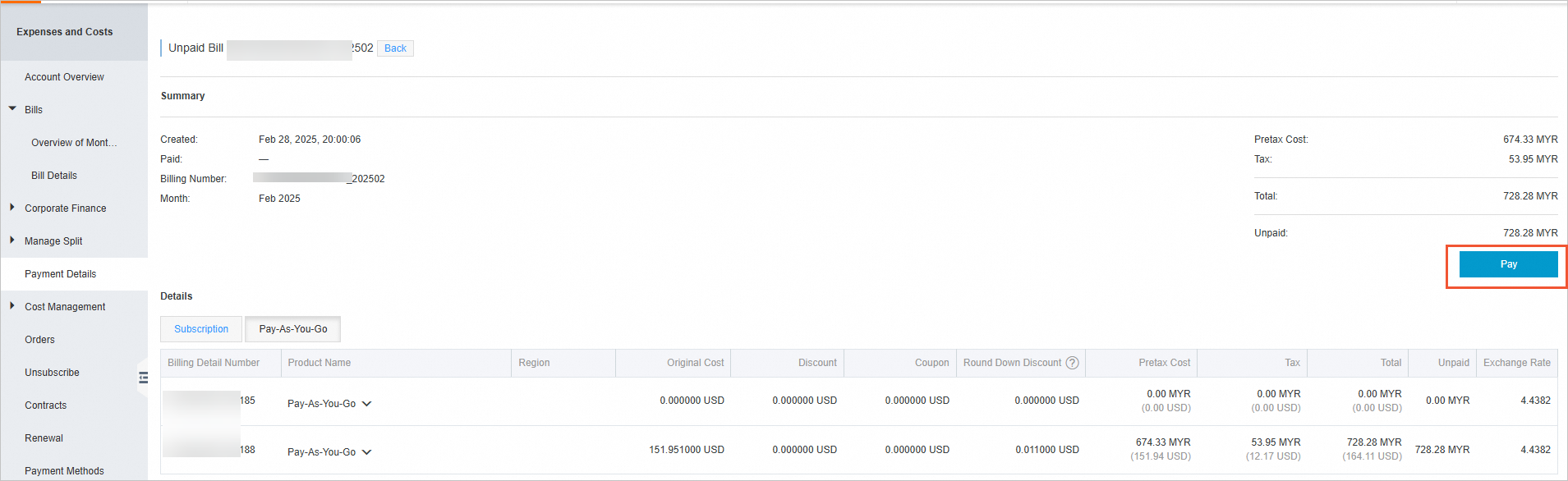Switch to the Subscription tab
This screenshot has width=1568, height=481.
point(201,329)
